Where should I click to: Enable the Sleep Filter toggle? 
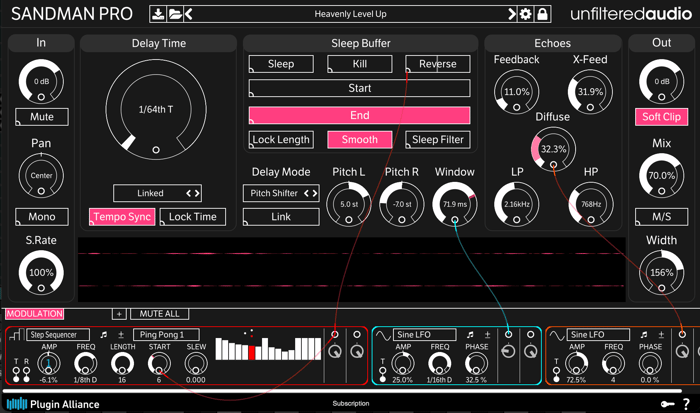438,140
